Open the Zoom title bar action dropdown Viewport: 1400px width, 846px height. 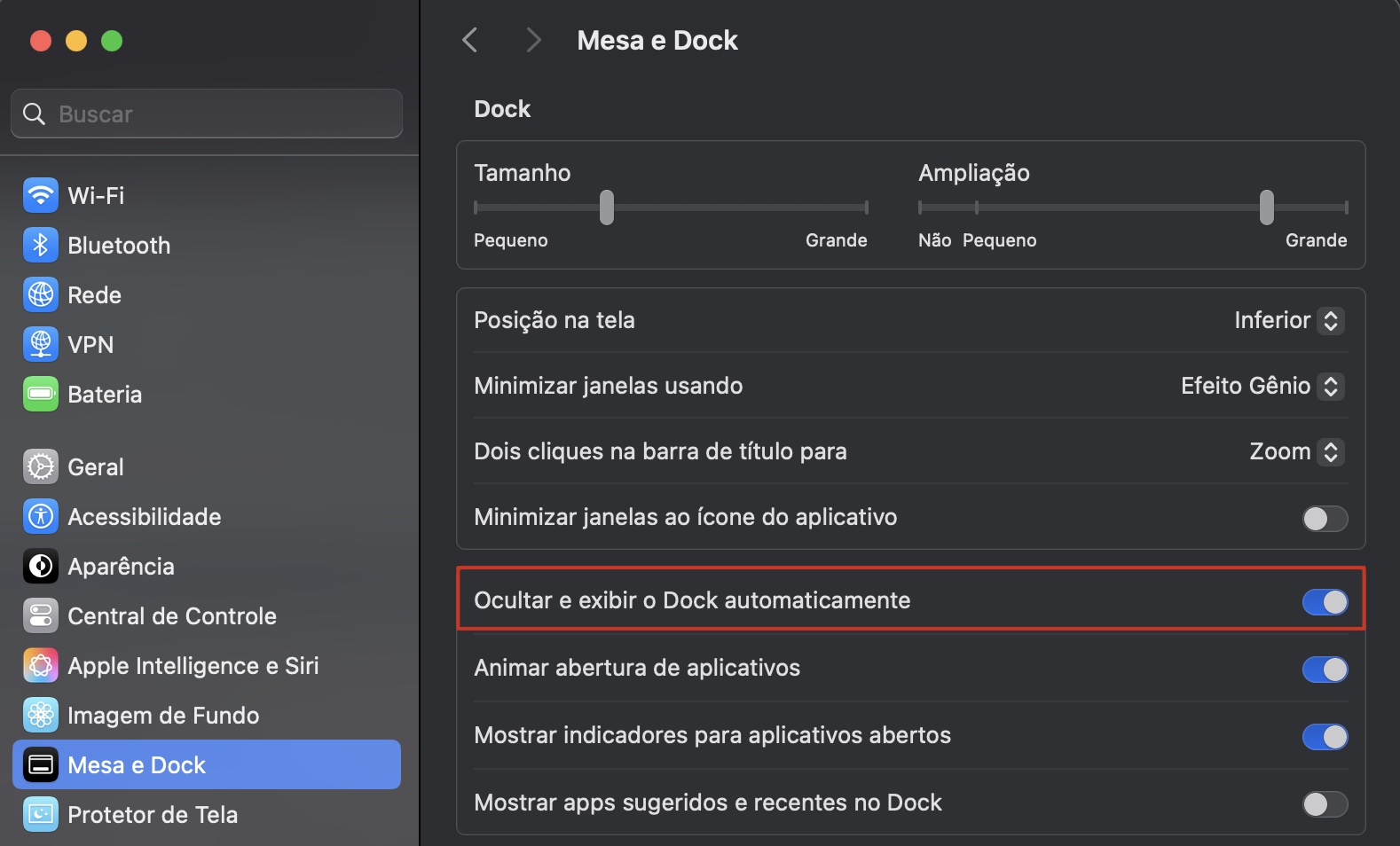click(1297, 451)
